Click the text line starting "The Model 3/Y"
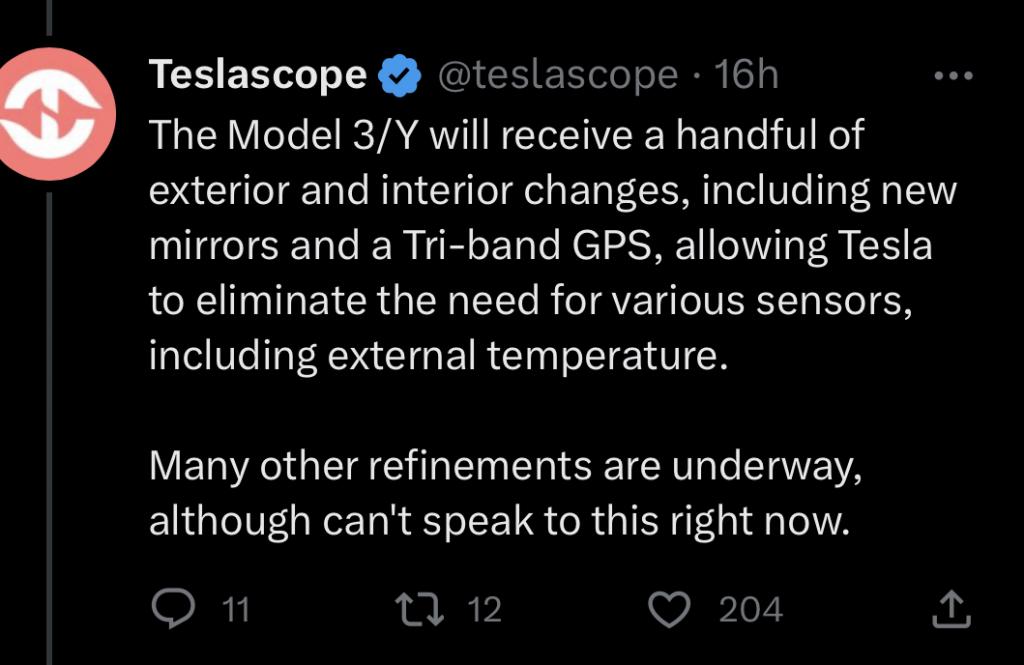This screenshot has height=665, width=1024. coord(505,136)
